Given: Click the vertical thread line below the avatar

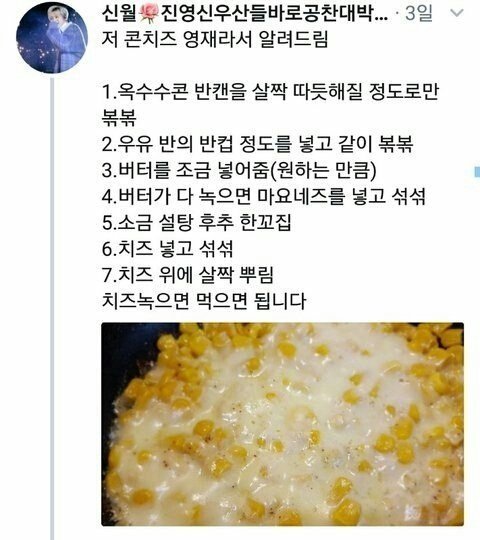Looking at the screenshot, I should coord(52,309).
